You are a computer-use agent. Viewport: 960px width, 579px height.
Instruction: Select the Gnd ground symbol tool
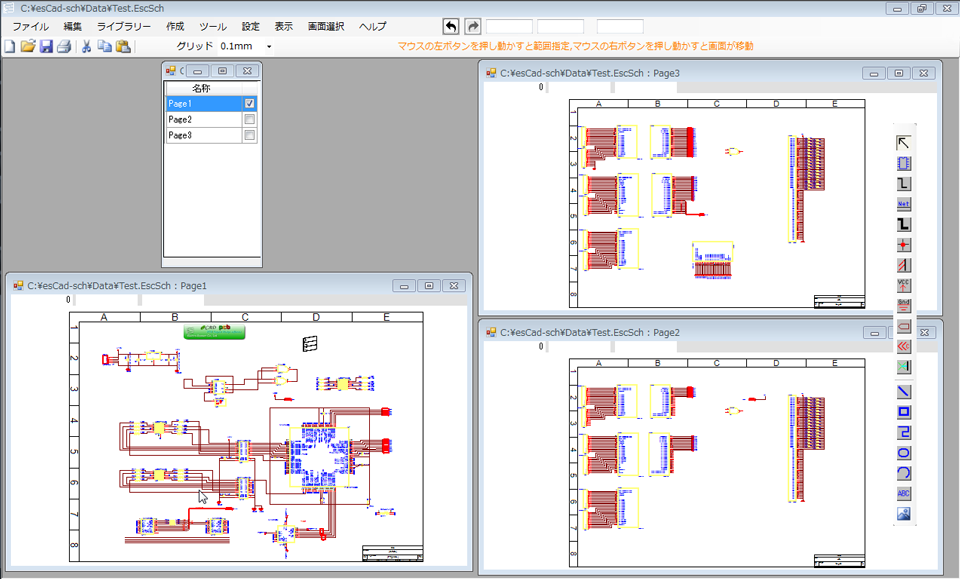click(904, 306)
